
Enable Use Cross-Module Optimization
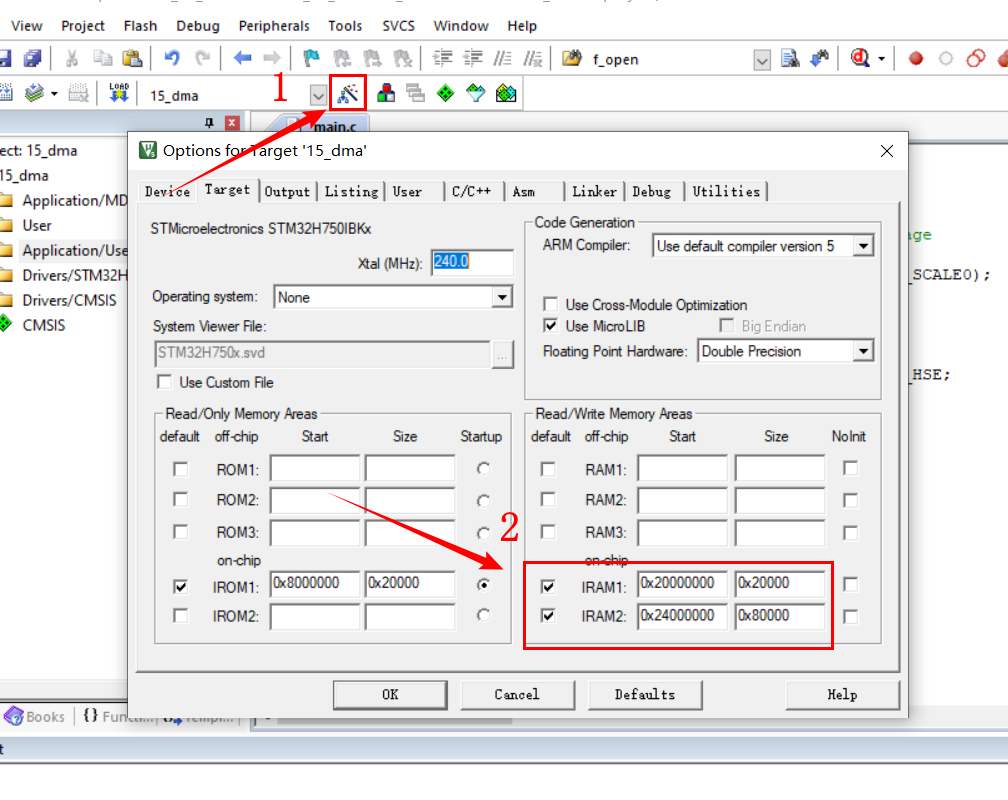550,305
